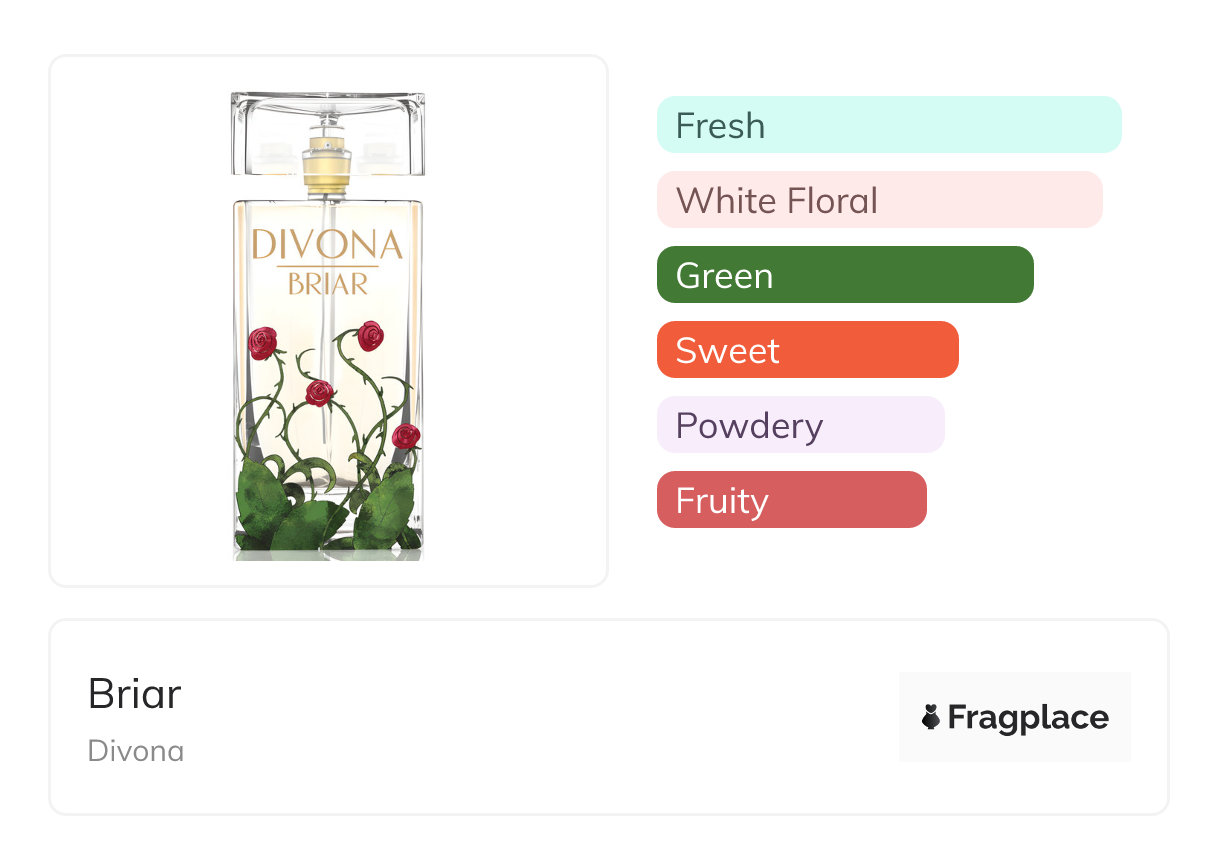Click the Divona brand name below Briar

click(136, 751)
